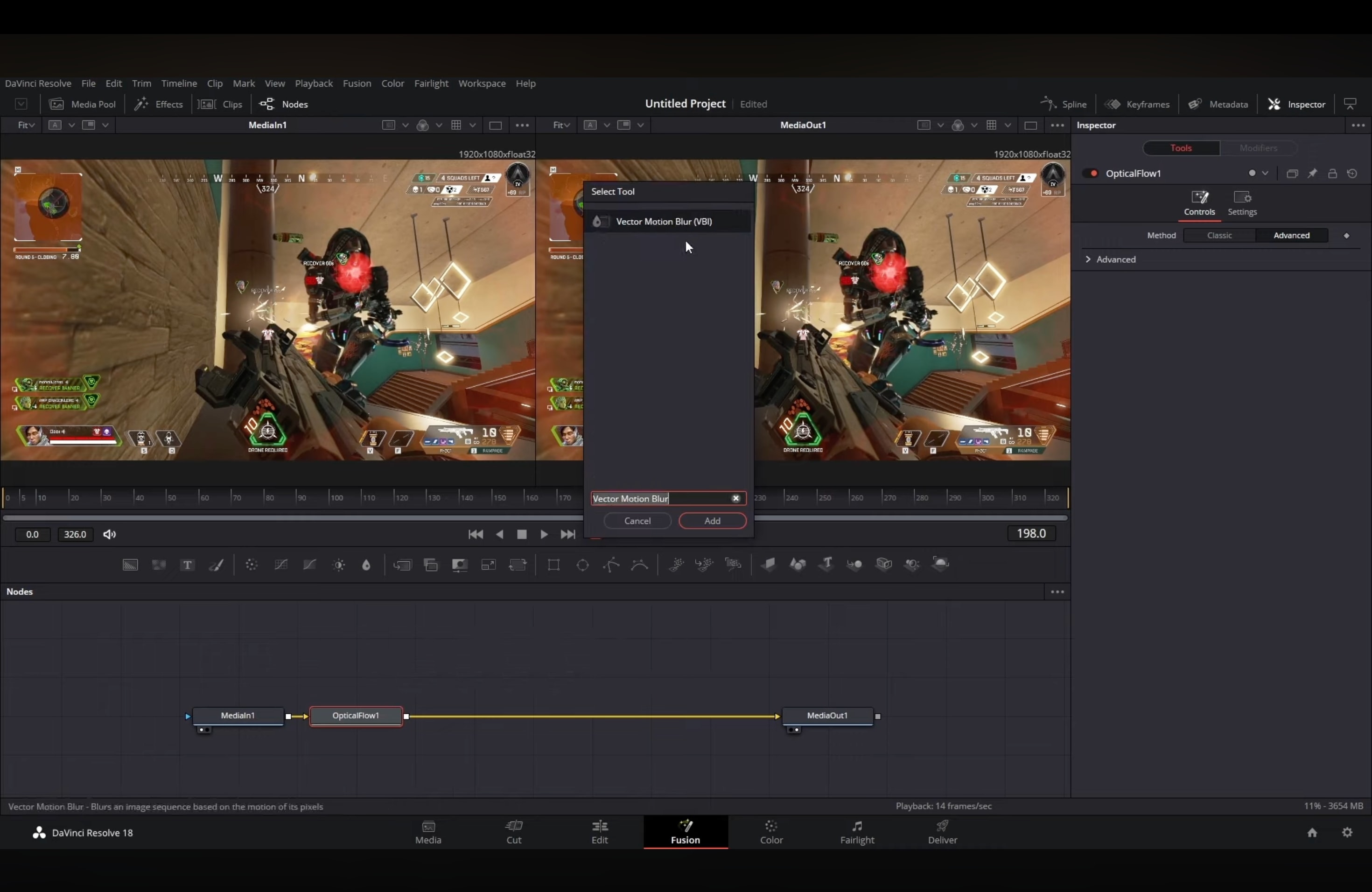Add a Background node icon
This screenshot has width=1372, height=892.
click(x=131, y=565)
